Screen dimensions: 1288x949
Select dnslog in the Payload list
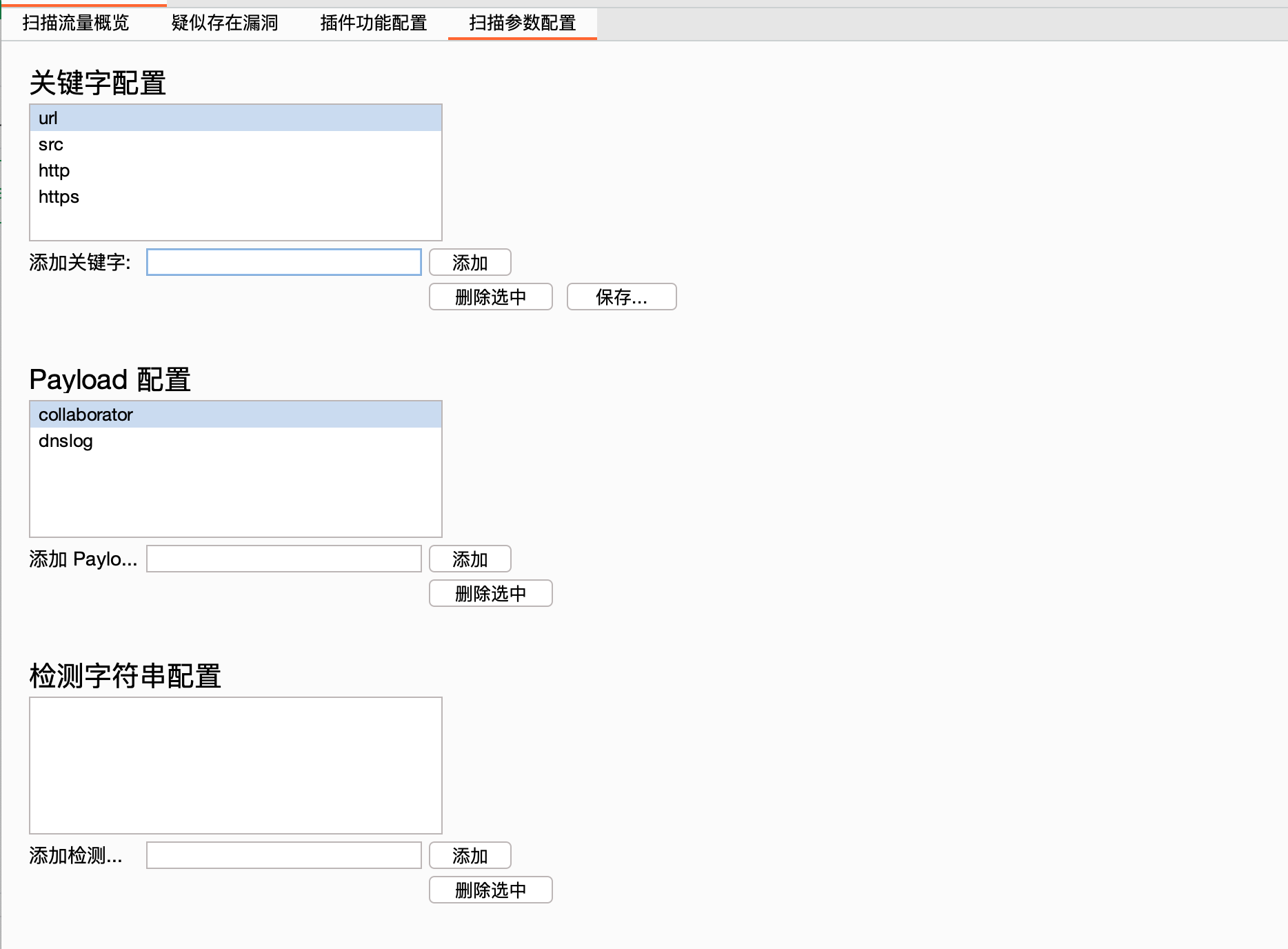66,441
